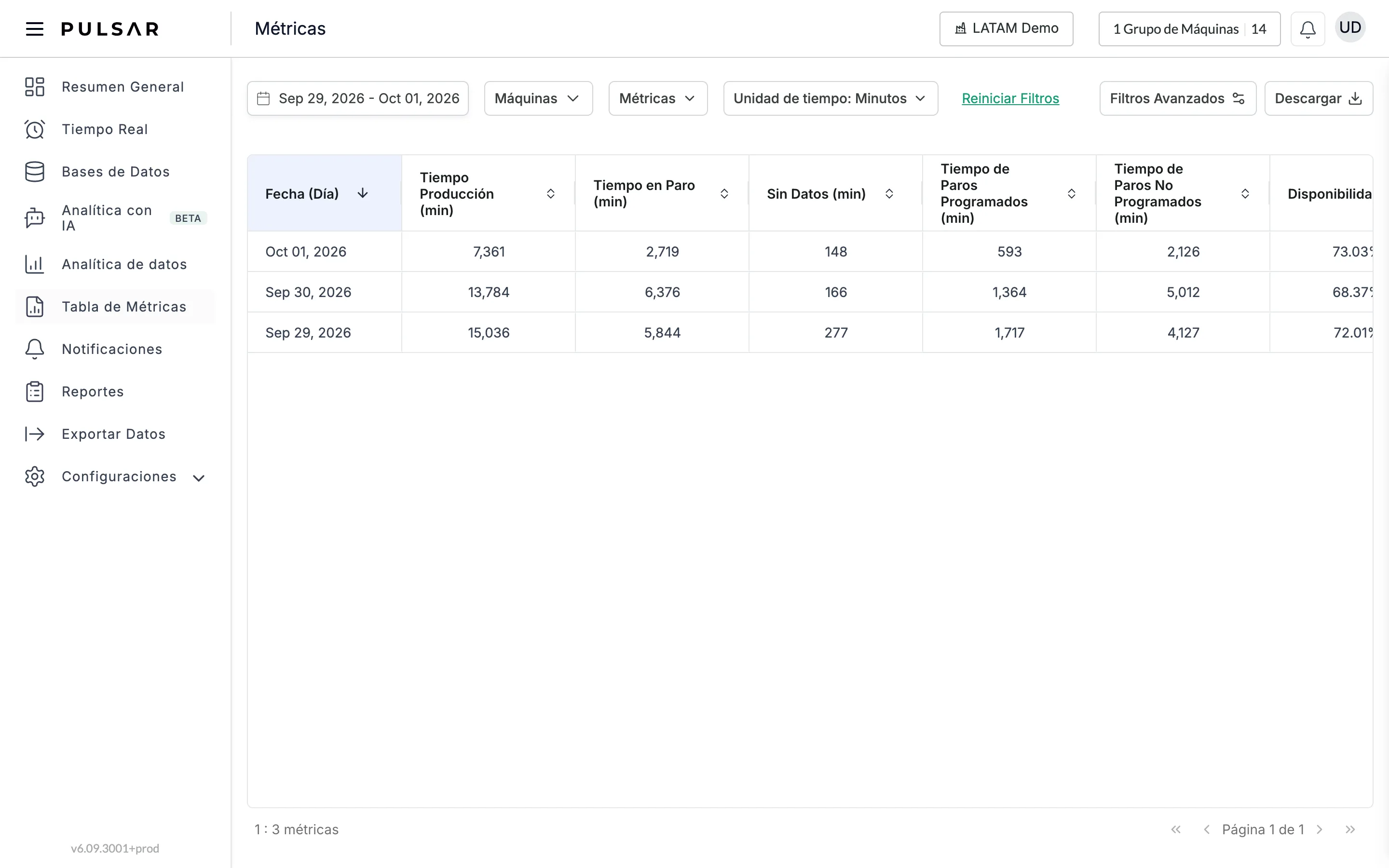The height and width of the screenshot is (868, 1389).
Task: Sort by Tiempo de Paros Programados arrows
Action: (x=1072, y=193)
